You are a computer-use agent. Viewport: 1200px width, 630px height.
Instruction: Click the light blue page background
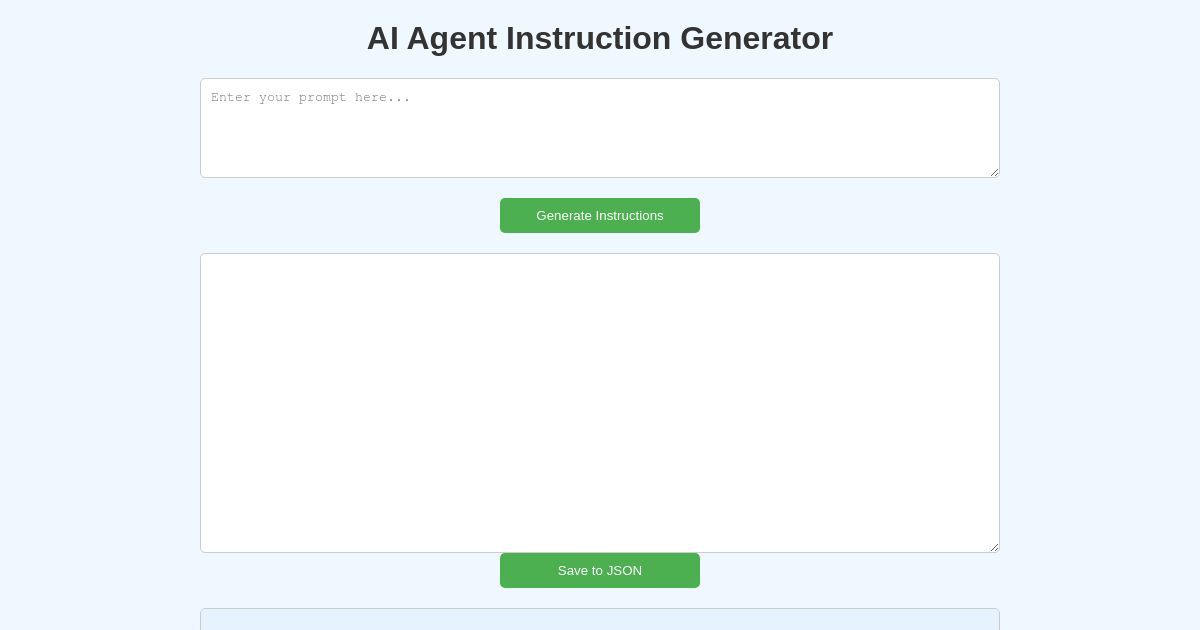[x=100, y=400]
